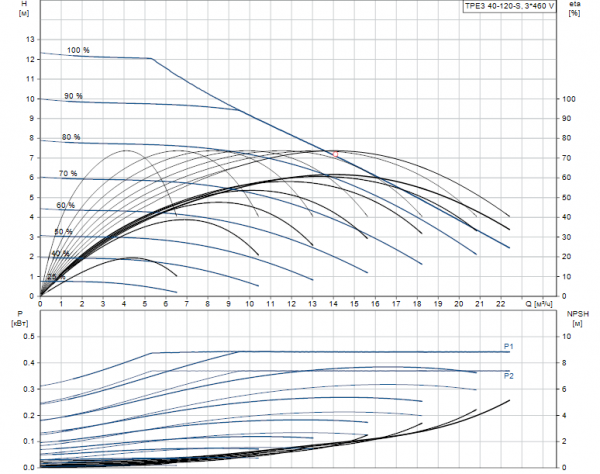Click the NPSH axis title
Screen dimensions: 600x474
point(578,318)
